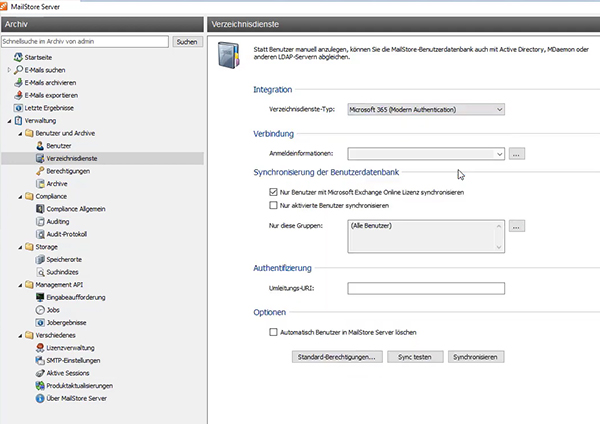Click the Produktaktualisierungen icon

tap(39, 385)
